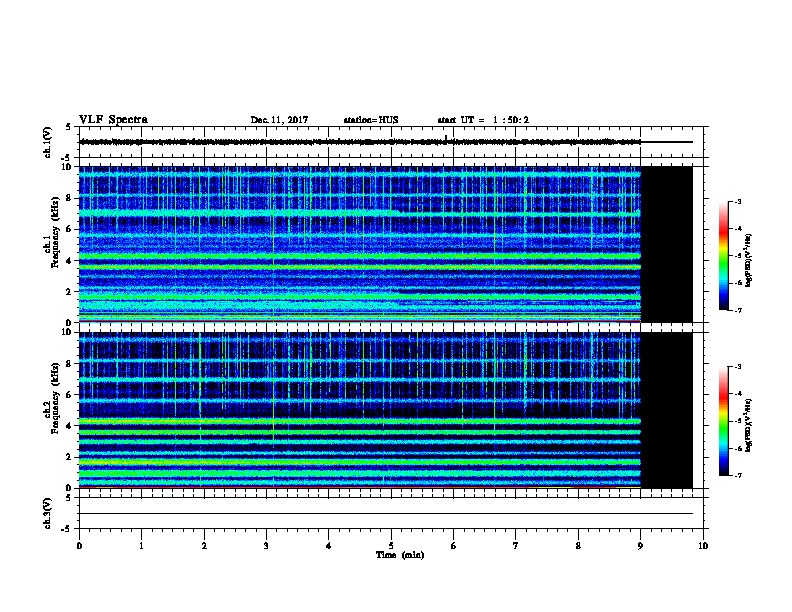Viewport: 792px width, 612px height.
Task: Click time axis tick label "0"
Action: [x=79, y=546]
